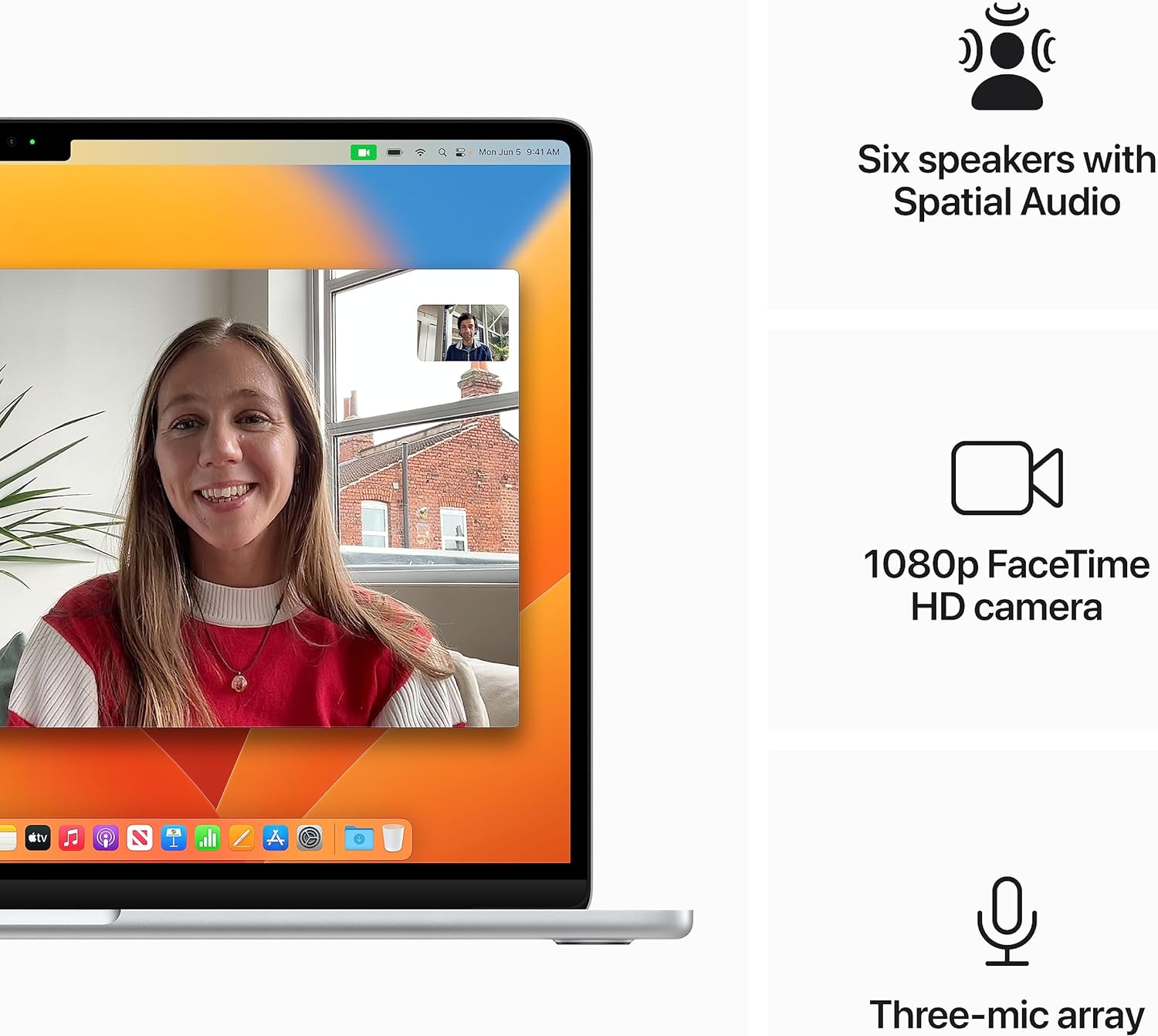Open the App Store icon

[x=276, y=838]
